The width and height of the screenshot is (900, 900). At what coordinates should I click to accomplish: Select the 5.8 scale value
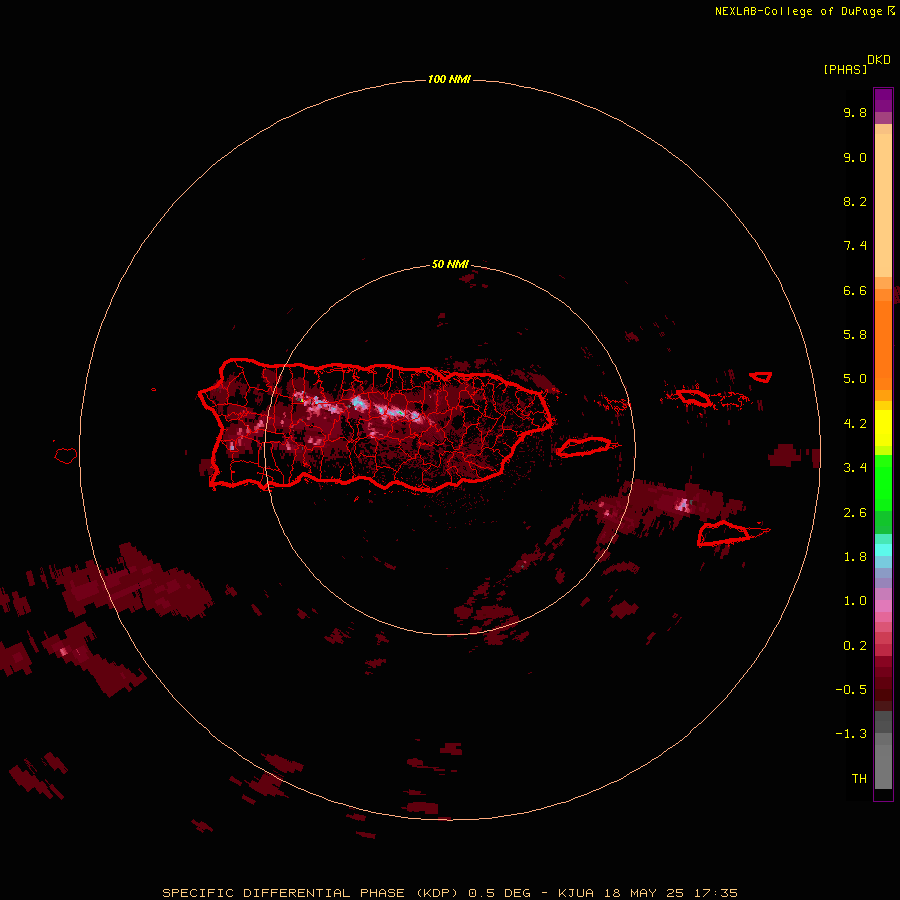tap(855, 335)
